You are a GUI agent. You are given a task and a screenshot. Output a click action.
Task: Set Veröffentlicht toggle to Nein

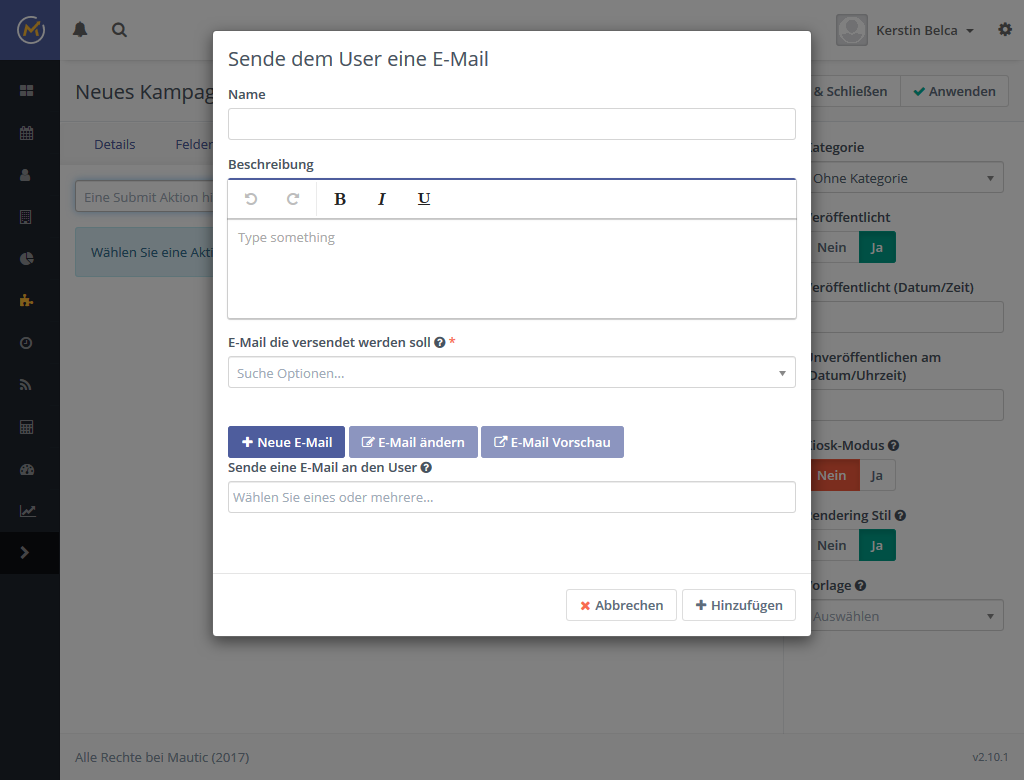[831, 247]
